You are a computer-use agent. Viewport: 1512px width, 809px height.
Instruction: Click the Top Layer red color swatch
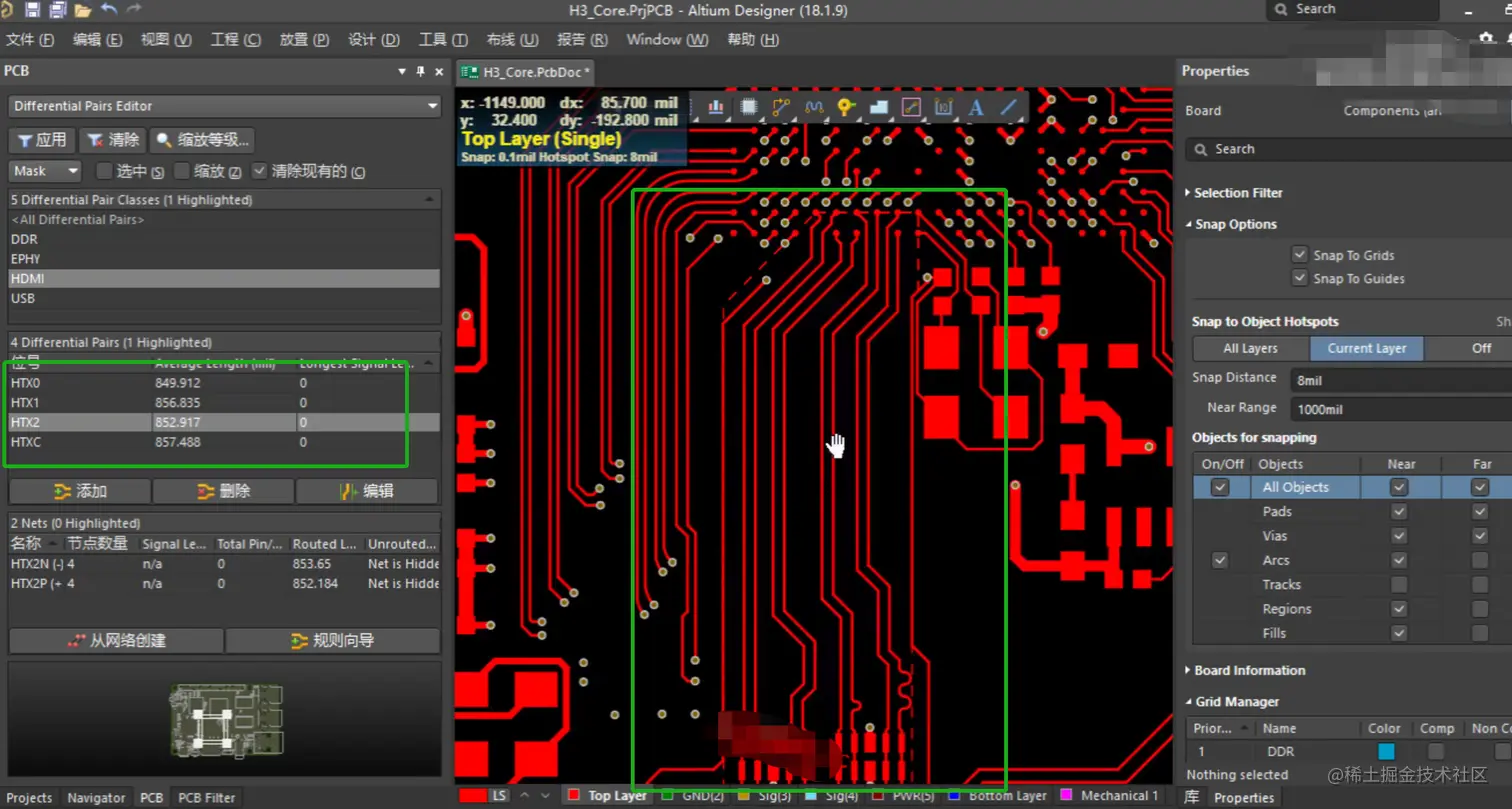click(x=574, y=796)
